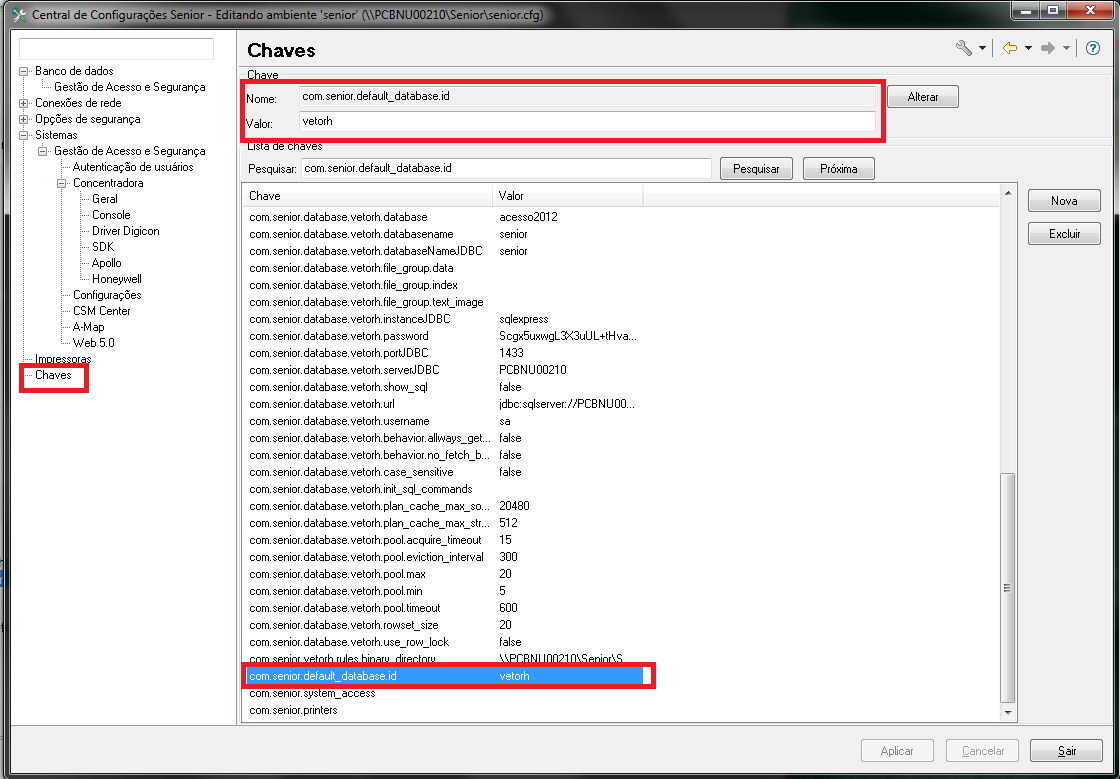This screenshot has height=779, width=1120.
Task: Click the Nova button
Action: point(1064,201)
